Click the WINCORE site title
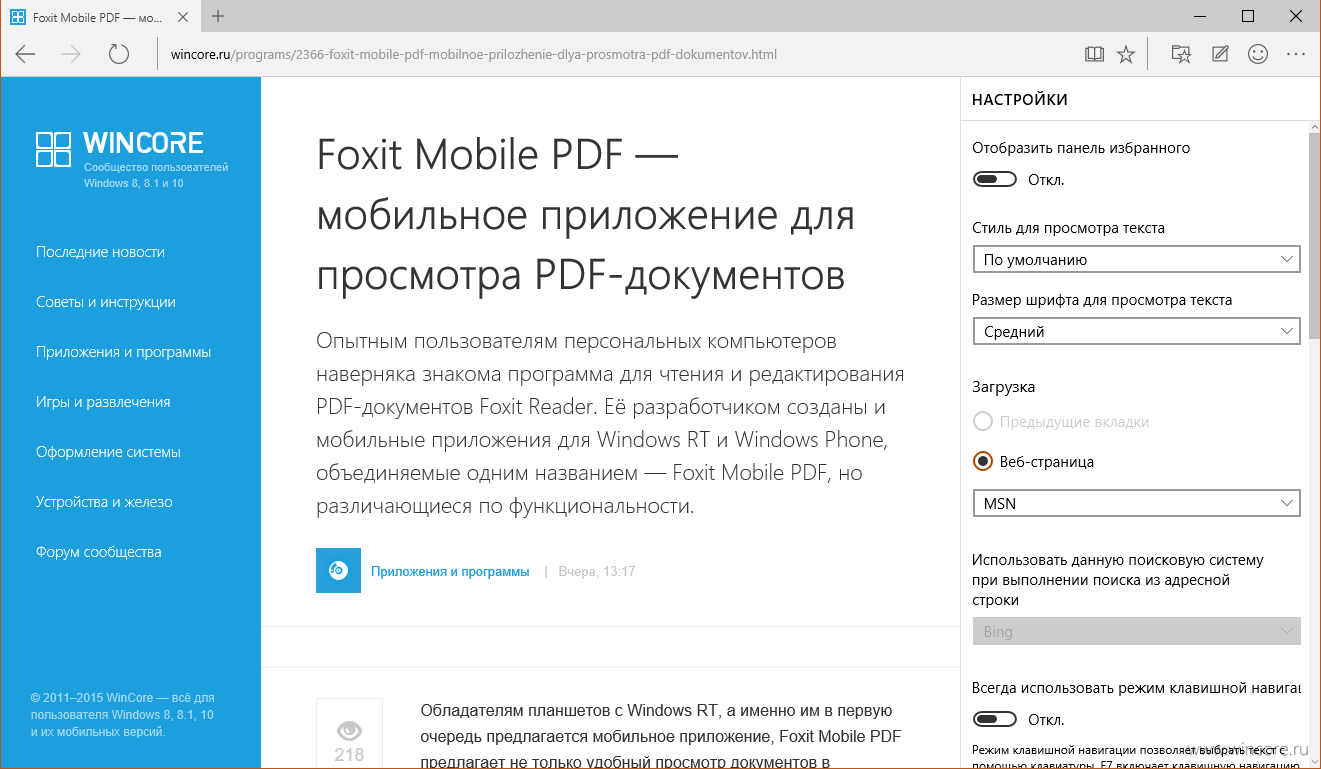1321x769 pixels. pos(144,143)
